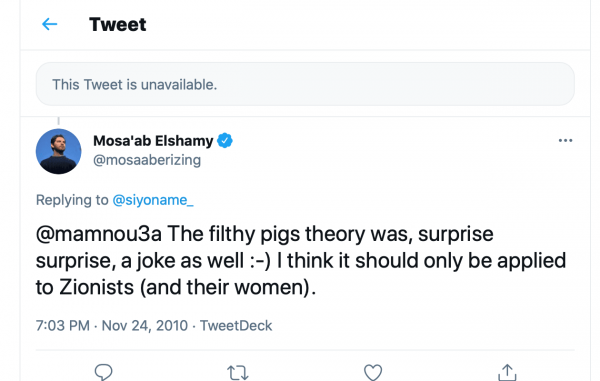
Task: Click the blue verified badge
Action: coord(225,141)
